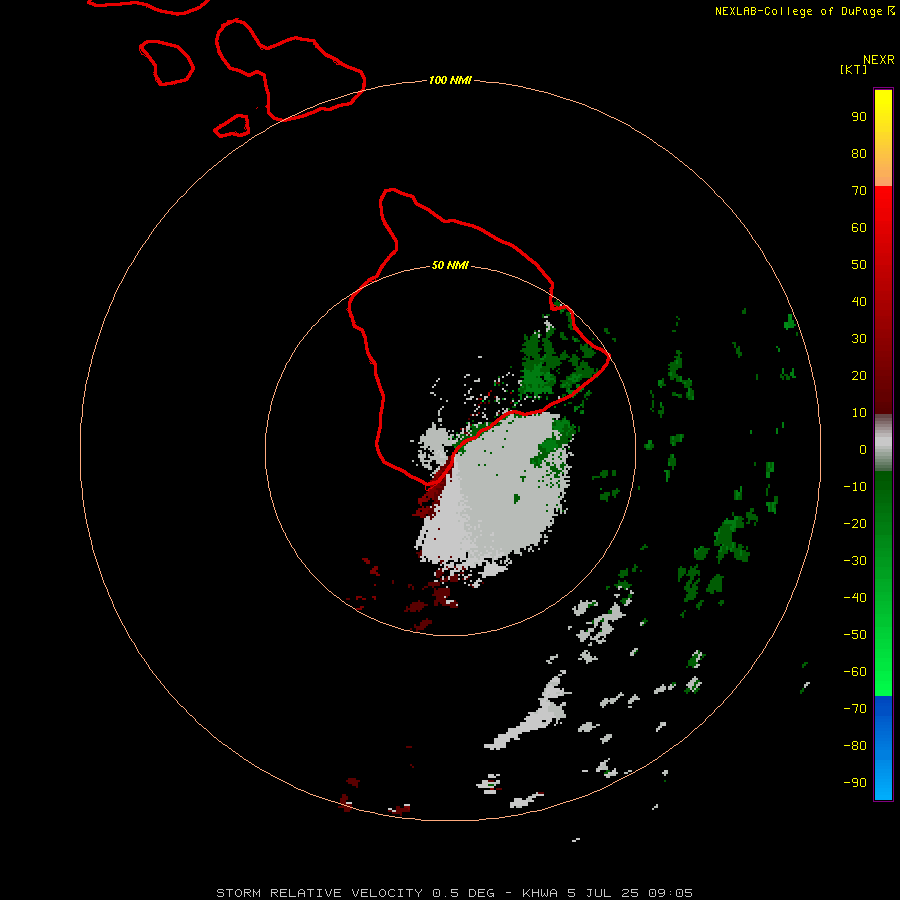Click the 50 NMI range ring label

[450, 265]
